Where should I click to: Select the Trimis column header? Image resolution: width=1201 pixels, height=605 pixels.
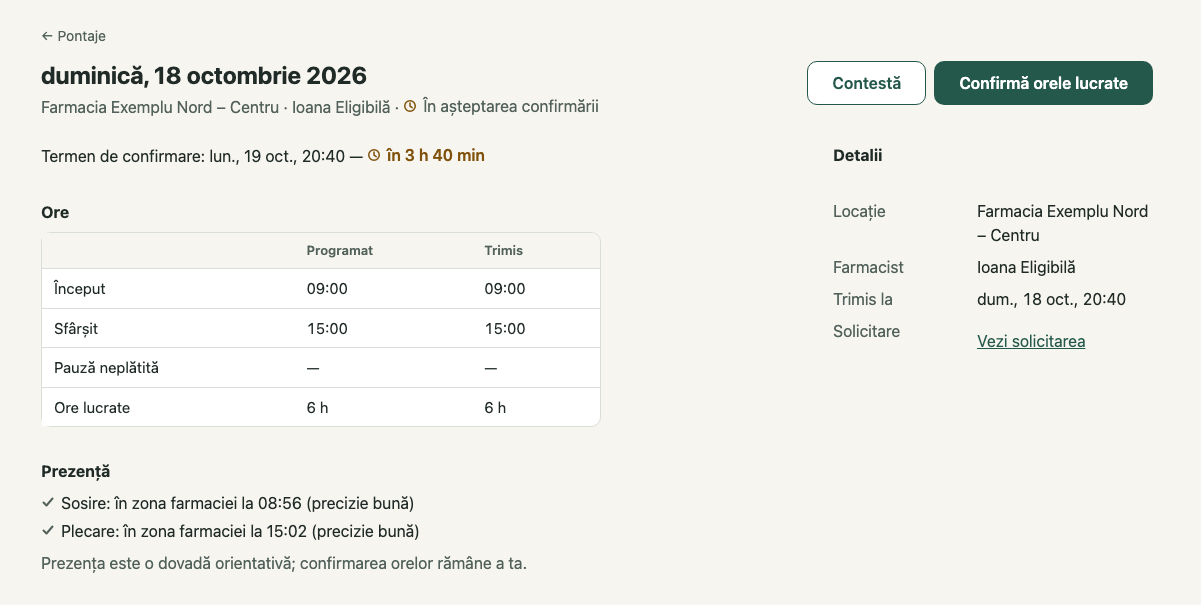pyautogui.click(x=504, y=250)
